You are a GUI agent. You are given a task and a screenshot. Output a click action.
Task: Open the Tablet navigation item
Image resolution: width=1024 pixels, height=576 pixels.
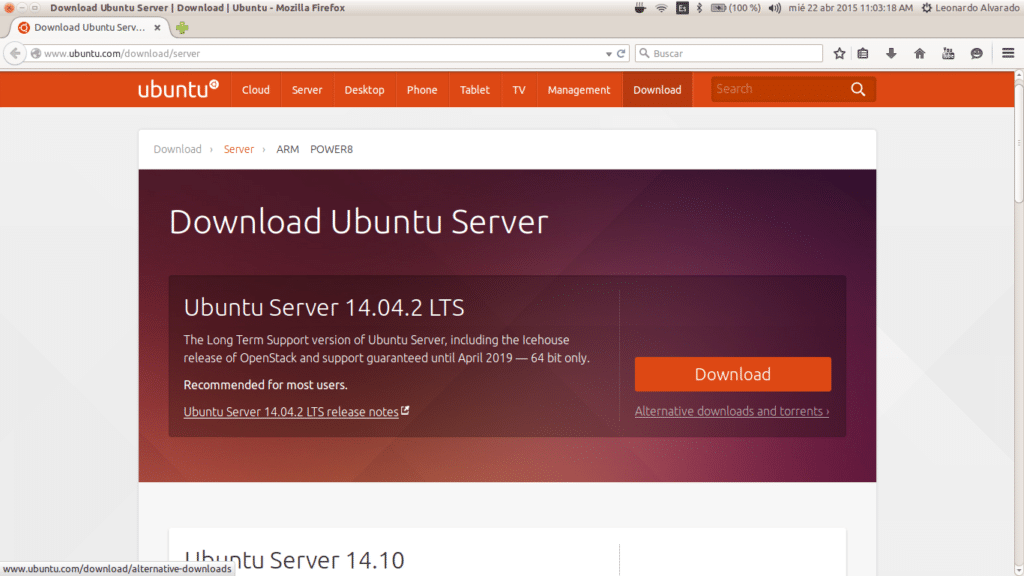[475, 90]
